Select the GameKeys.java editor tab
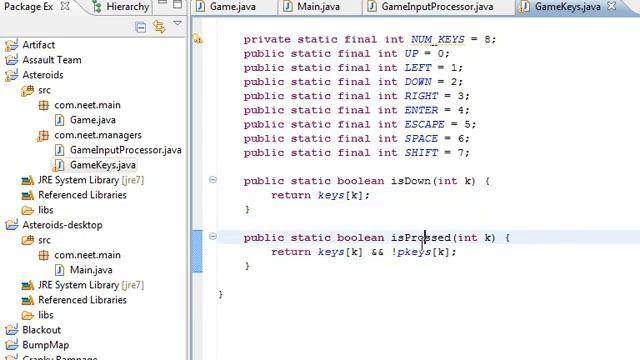This screenshot has width=640, height=360. [x=567, y=7]
